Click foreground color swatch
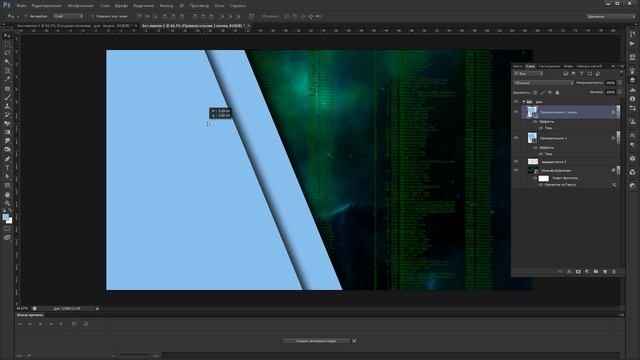 pyautogui.click(x=6, y=217)
